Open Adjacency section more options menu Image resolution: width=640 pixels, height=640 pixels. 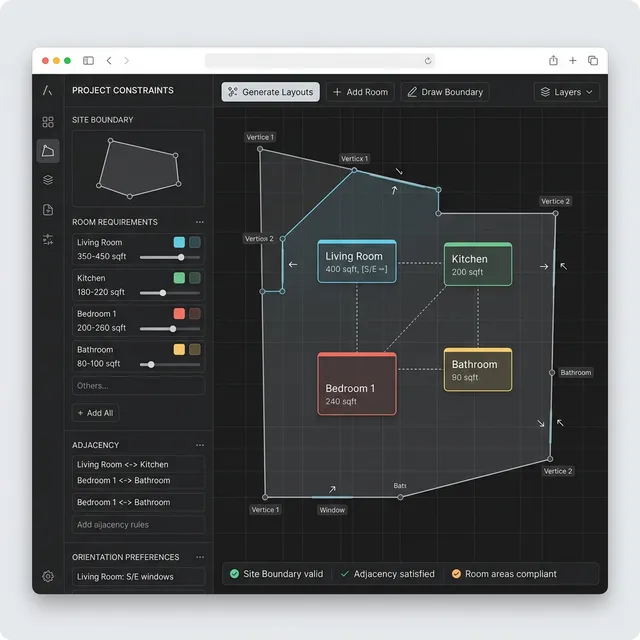[200, 445]
